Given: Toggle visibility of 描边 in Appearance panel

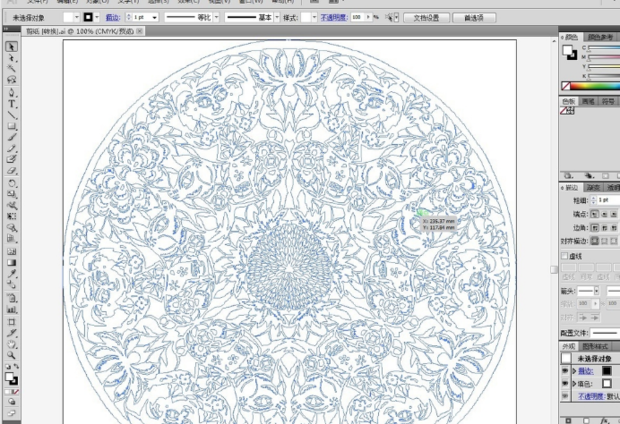Looking at the screenshot, I should (566, 370).
